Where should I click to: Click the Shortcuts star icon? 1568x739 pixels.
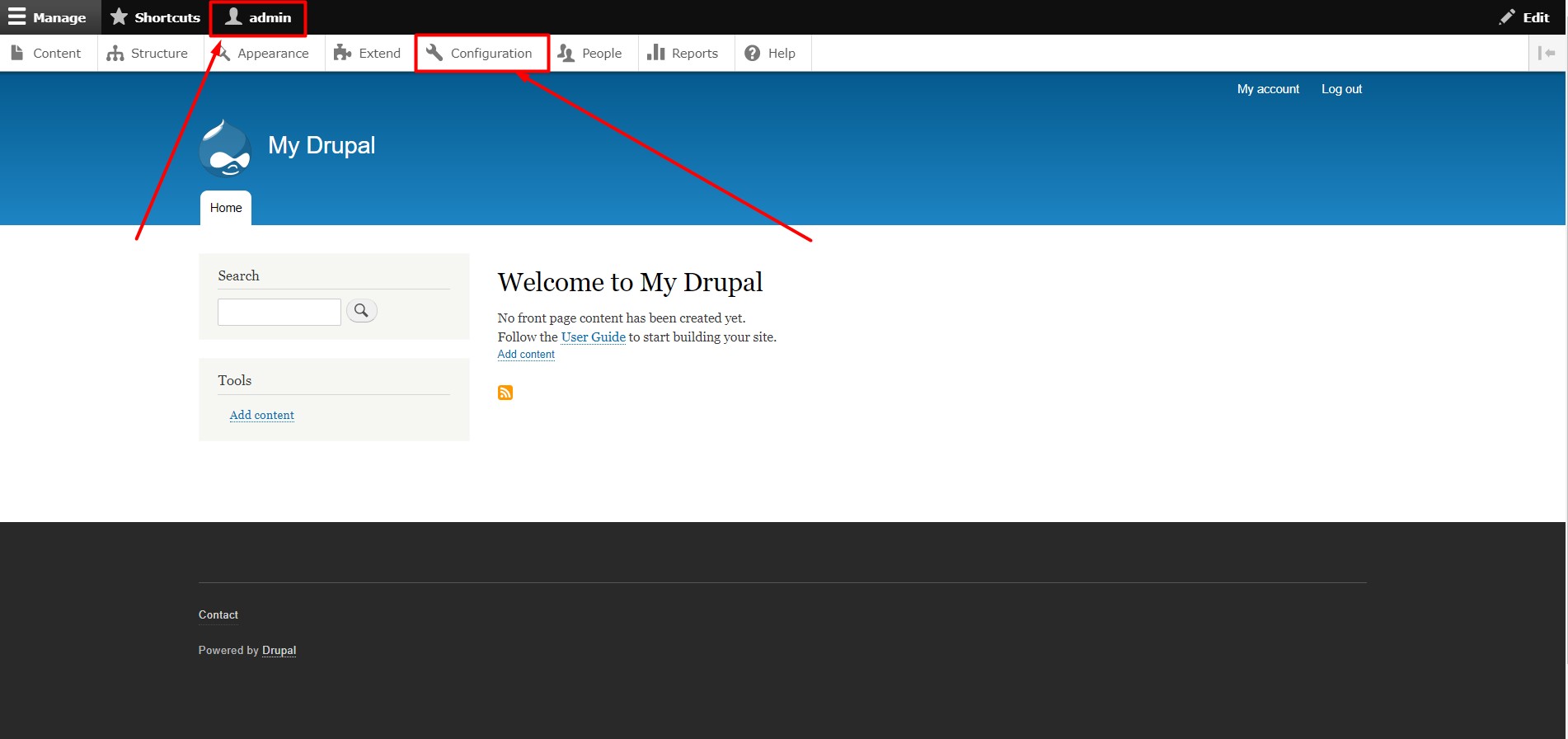[119, 17]
